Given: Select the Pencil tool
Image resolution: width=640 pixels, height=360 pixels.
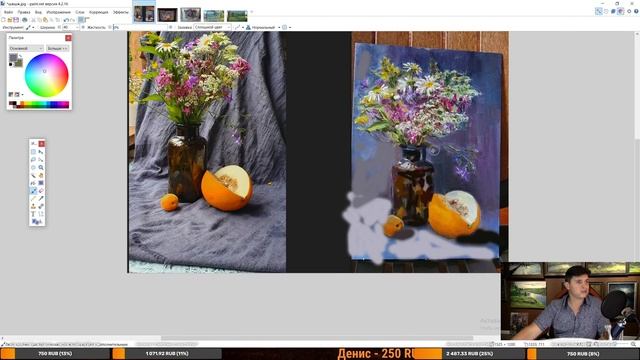Looking at the screenshot, I should click(x=33, y=198).
